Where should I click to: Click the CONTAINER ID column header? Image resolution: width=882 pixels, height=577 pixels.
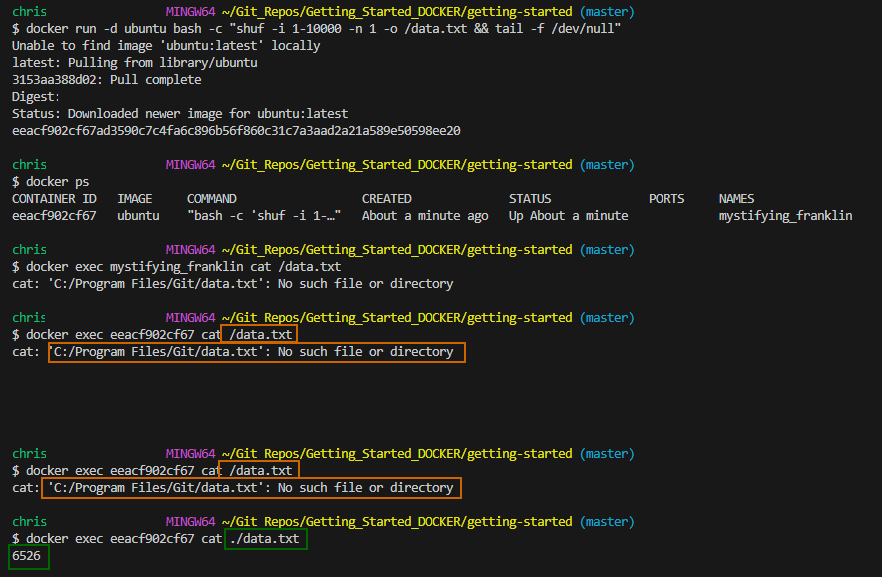(x=54, y=198)
